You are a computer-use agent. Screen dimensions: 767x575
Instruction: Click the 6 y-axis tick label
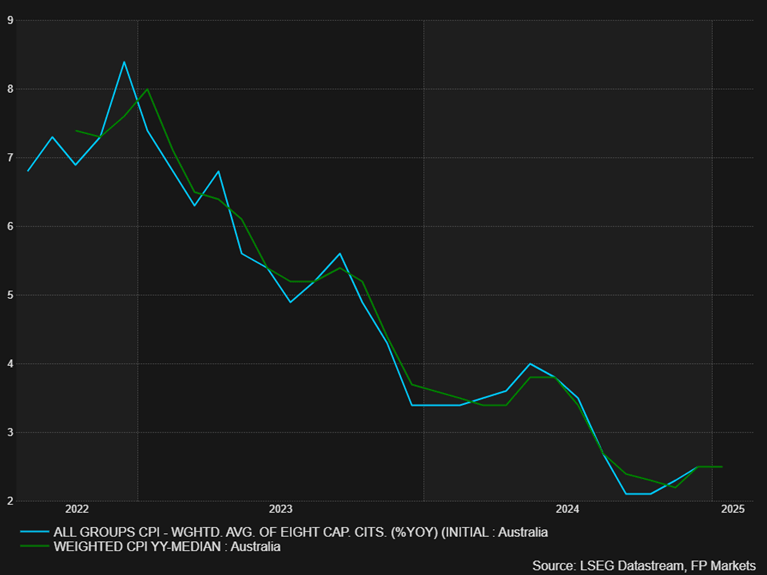[10, 226]
